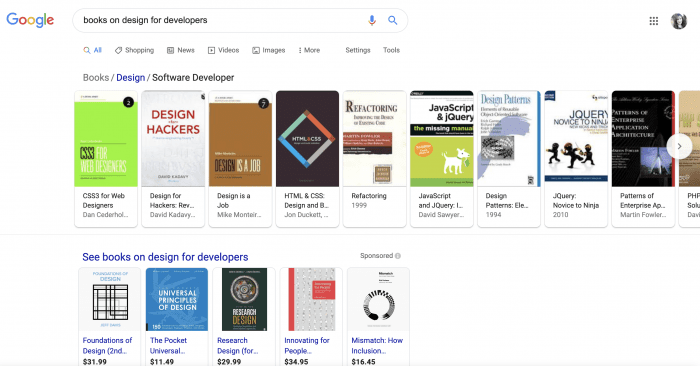Click the Research Design product image
This screenshot has height=366, width=700.
point(244,299)
